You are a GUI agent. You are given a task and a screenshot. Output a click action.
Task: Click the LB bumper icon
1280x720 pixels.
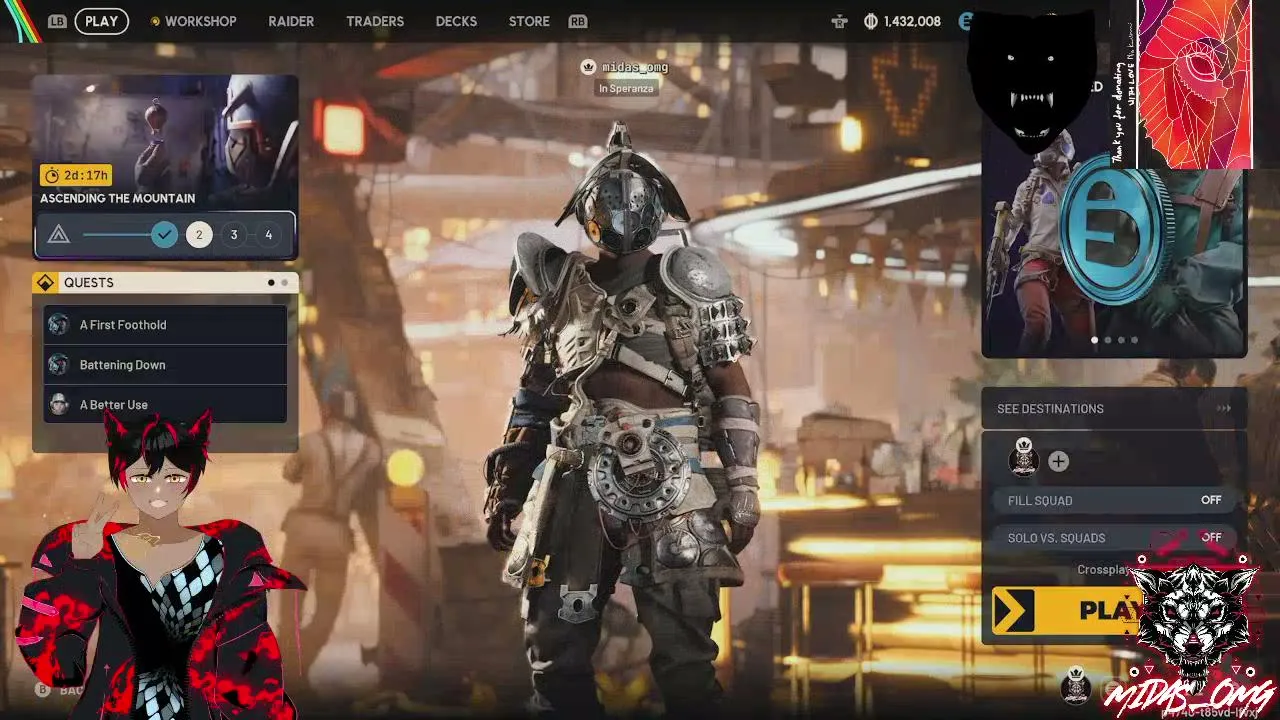[57, 21]
